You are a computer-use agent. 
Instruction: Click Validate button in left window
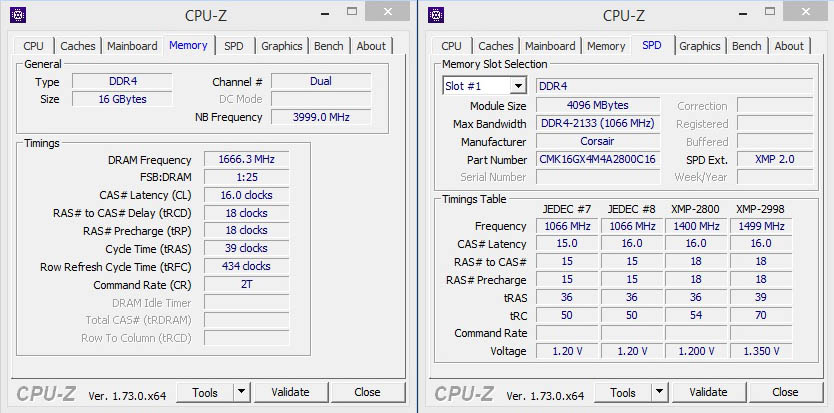[x=290, y=393]
